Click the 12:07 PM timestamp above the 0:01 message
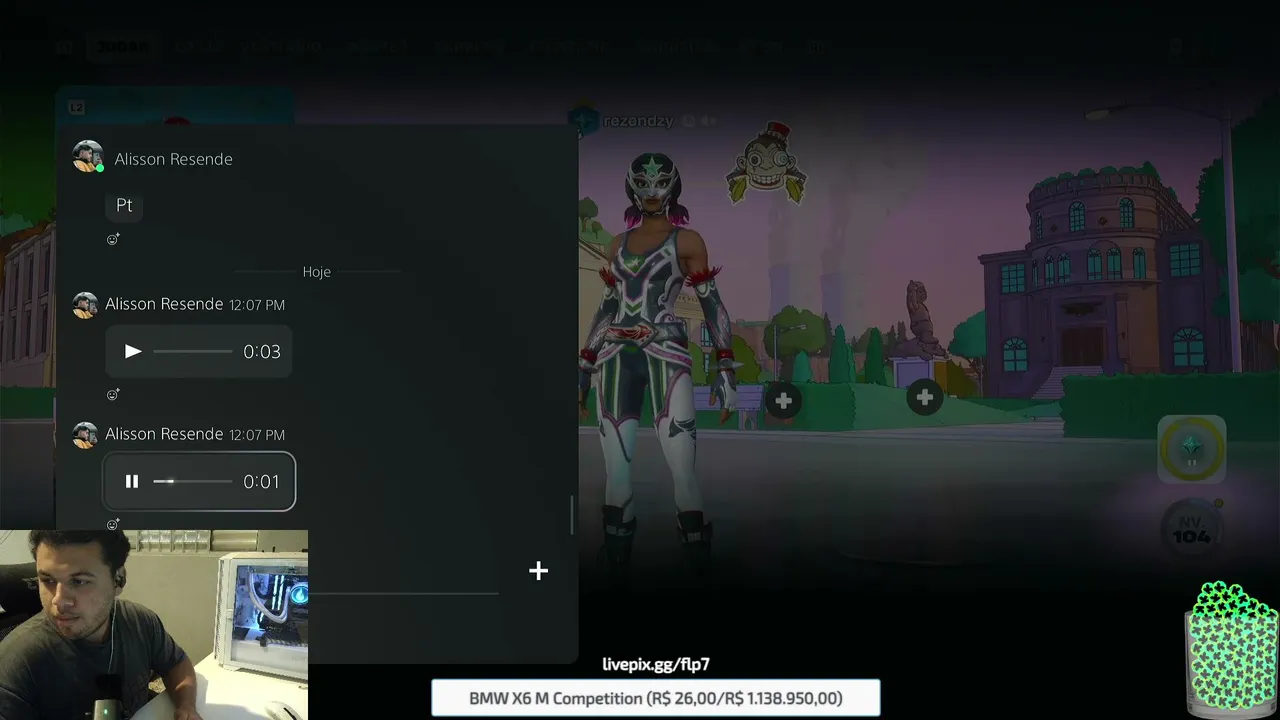This screenshot has width=1280, height=720. (257, 435)
